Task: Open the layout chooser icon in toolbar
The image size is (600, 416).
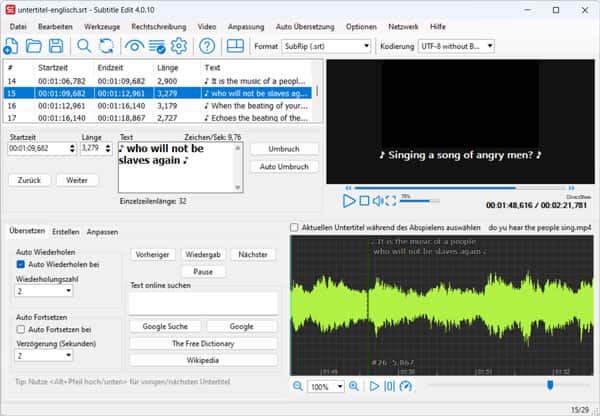Action: coord(235,46)
